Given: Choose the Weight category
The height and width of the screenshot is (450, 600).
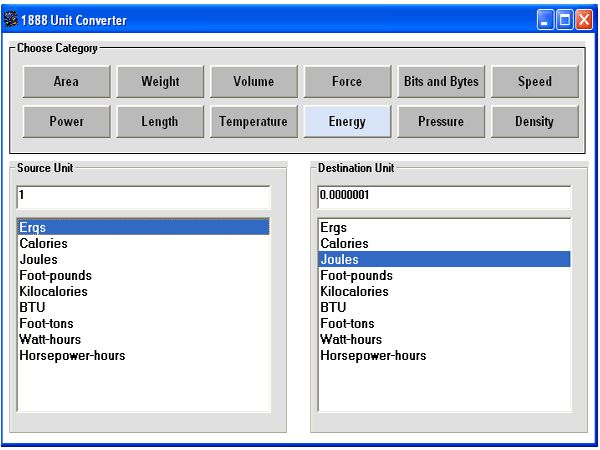Looking at the screenshot, I should (160, 82).
